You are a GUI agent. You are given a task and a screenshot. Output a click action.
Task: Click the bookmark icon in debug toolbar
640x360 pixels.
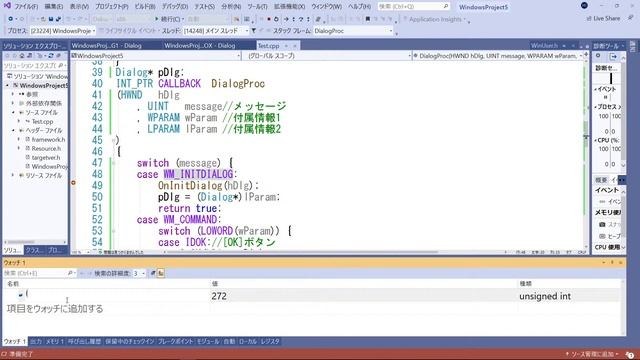coord(368,19)
